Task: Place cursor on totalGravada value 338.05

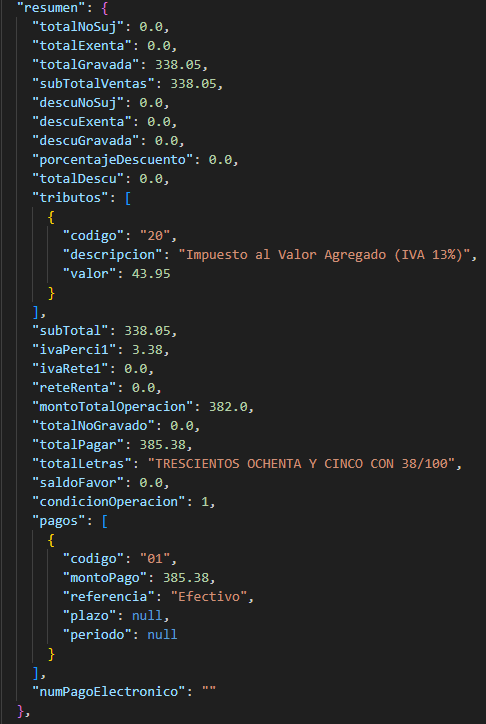Action: pyautogui.click(x=178, y=65)
